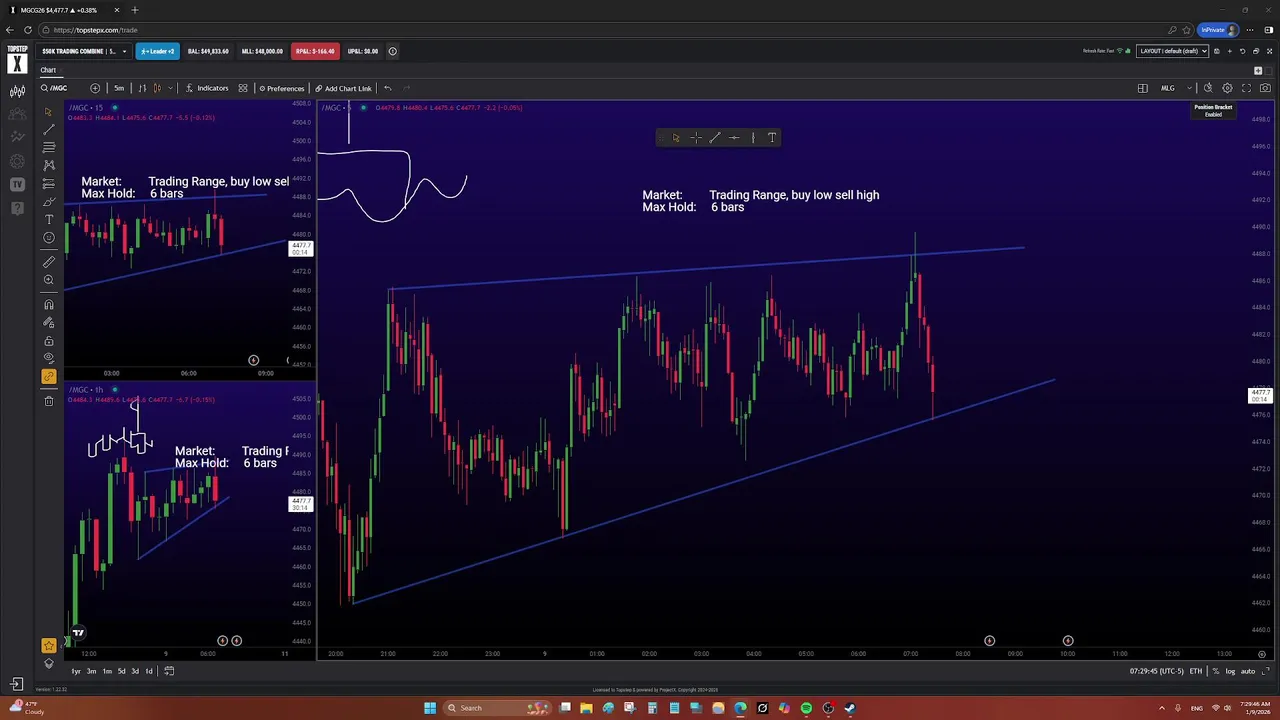This screenshot has height=720, width=1280.
Task: Open the forecasting and measurement tools
Action: (x=48, y=183)
